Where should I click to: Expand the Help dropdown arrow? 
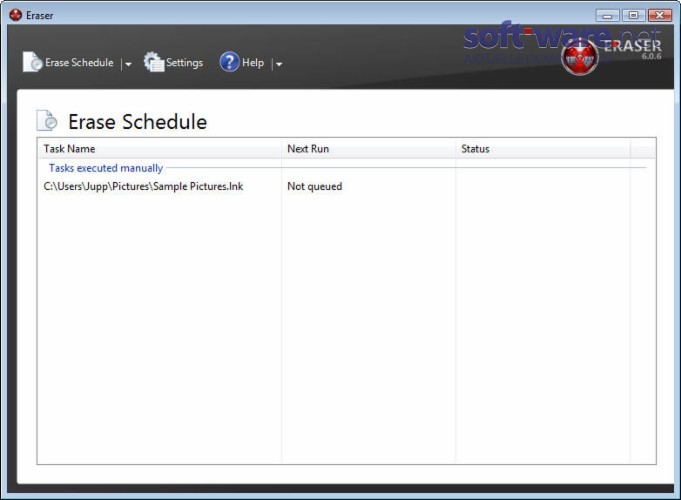click(279, 64)
